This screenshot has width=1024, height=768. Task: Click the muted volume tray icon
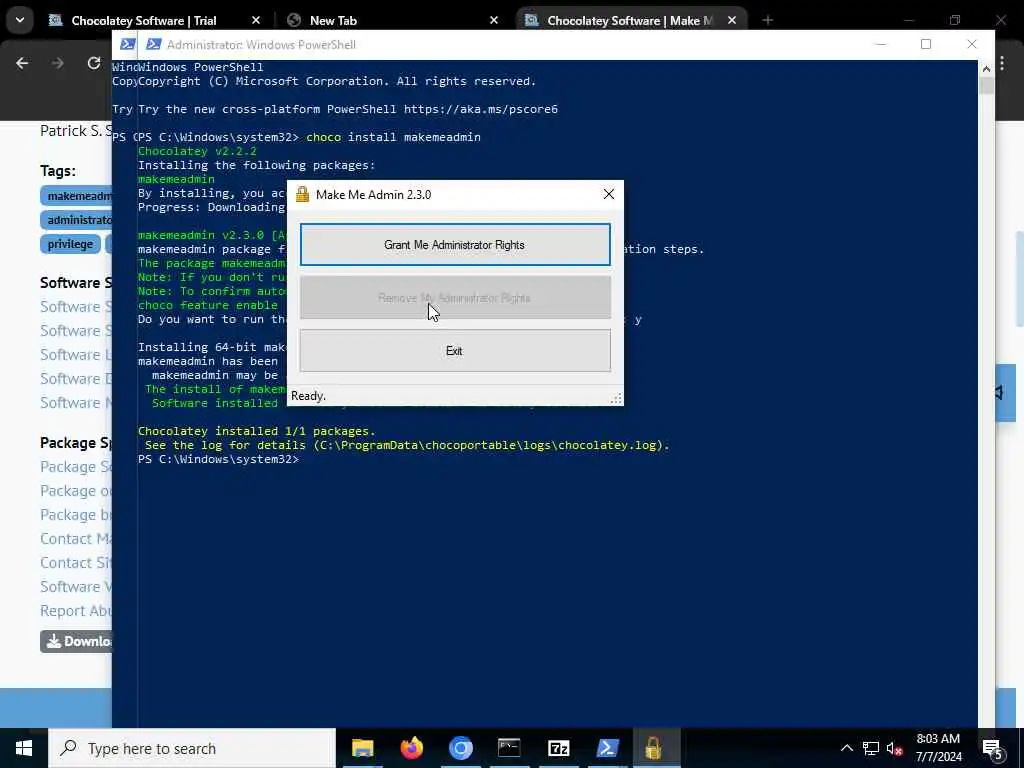click(894, 748)
